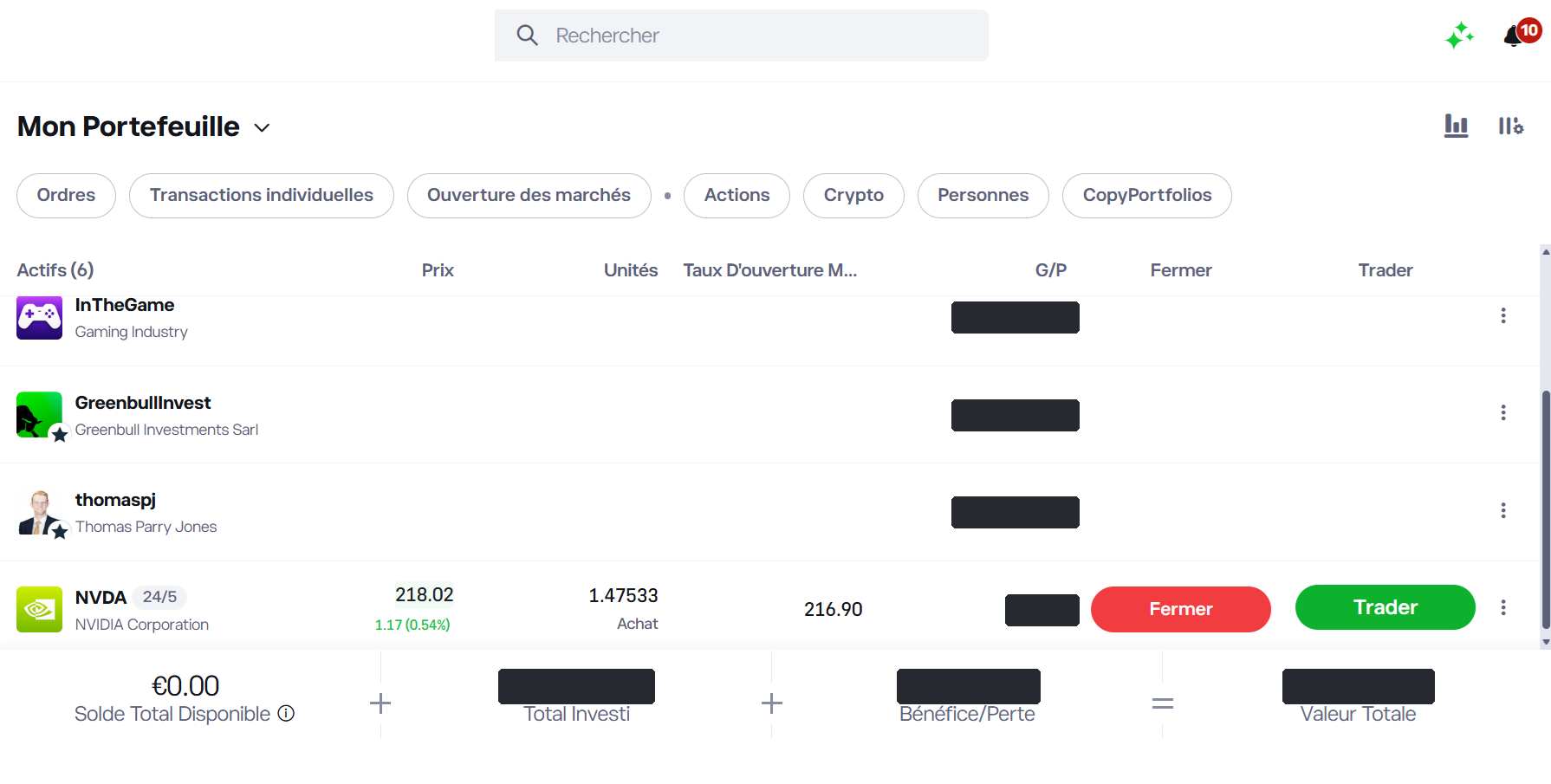Click Gaming Industry subtitle
This screenshot has width=1551, height=784.
coord(131,332)
